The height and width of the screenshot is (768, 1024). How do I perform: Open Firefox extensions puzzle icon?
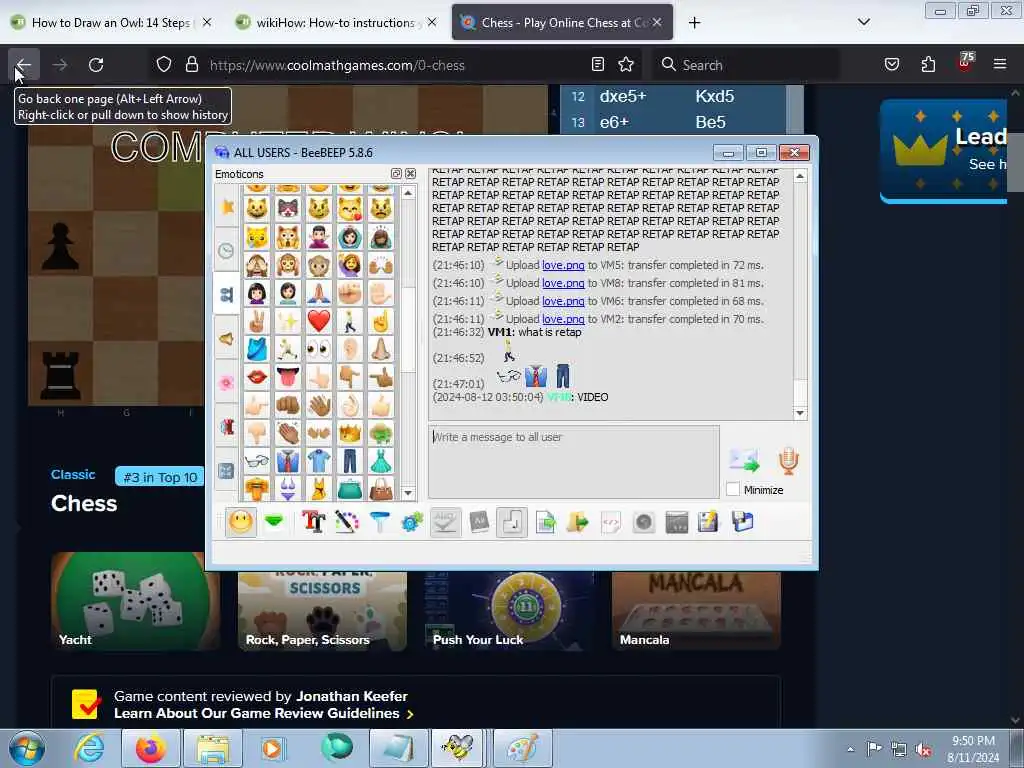pyautogui.click(x=928, y=65)
